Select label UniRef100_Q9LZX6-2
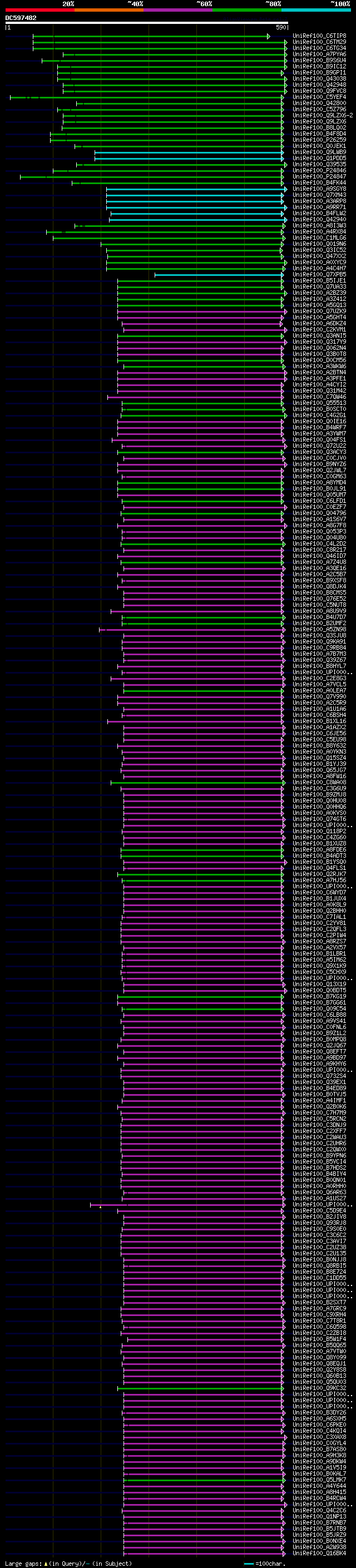This screenshot has width=356, height=1568. [323, 115]
